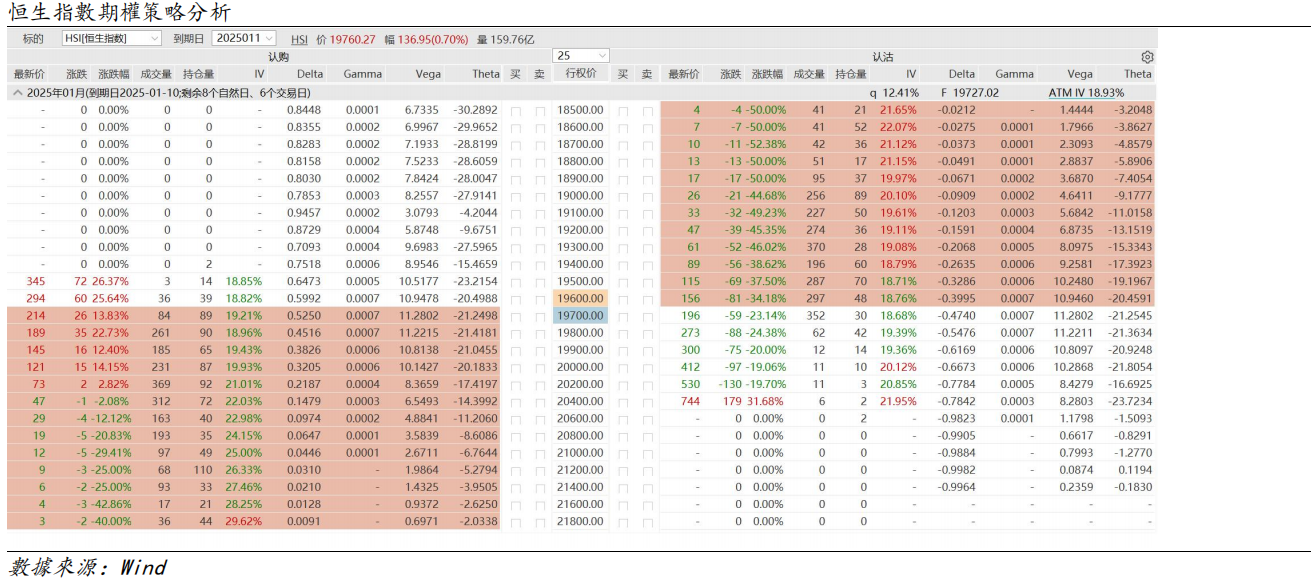Collapse the 2025年01月 expiry group row
The image size is (1316, 583).
click(17, 92)
